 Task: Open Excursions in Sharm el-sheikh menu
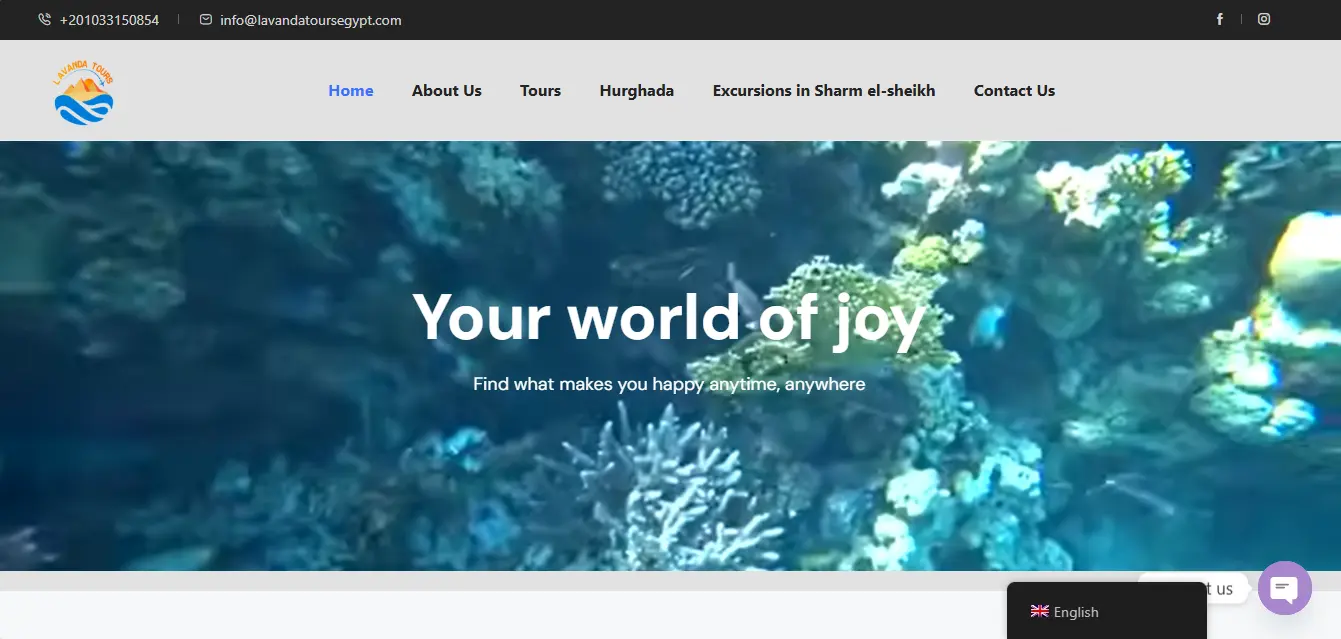point(824,90)
